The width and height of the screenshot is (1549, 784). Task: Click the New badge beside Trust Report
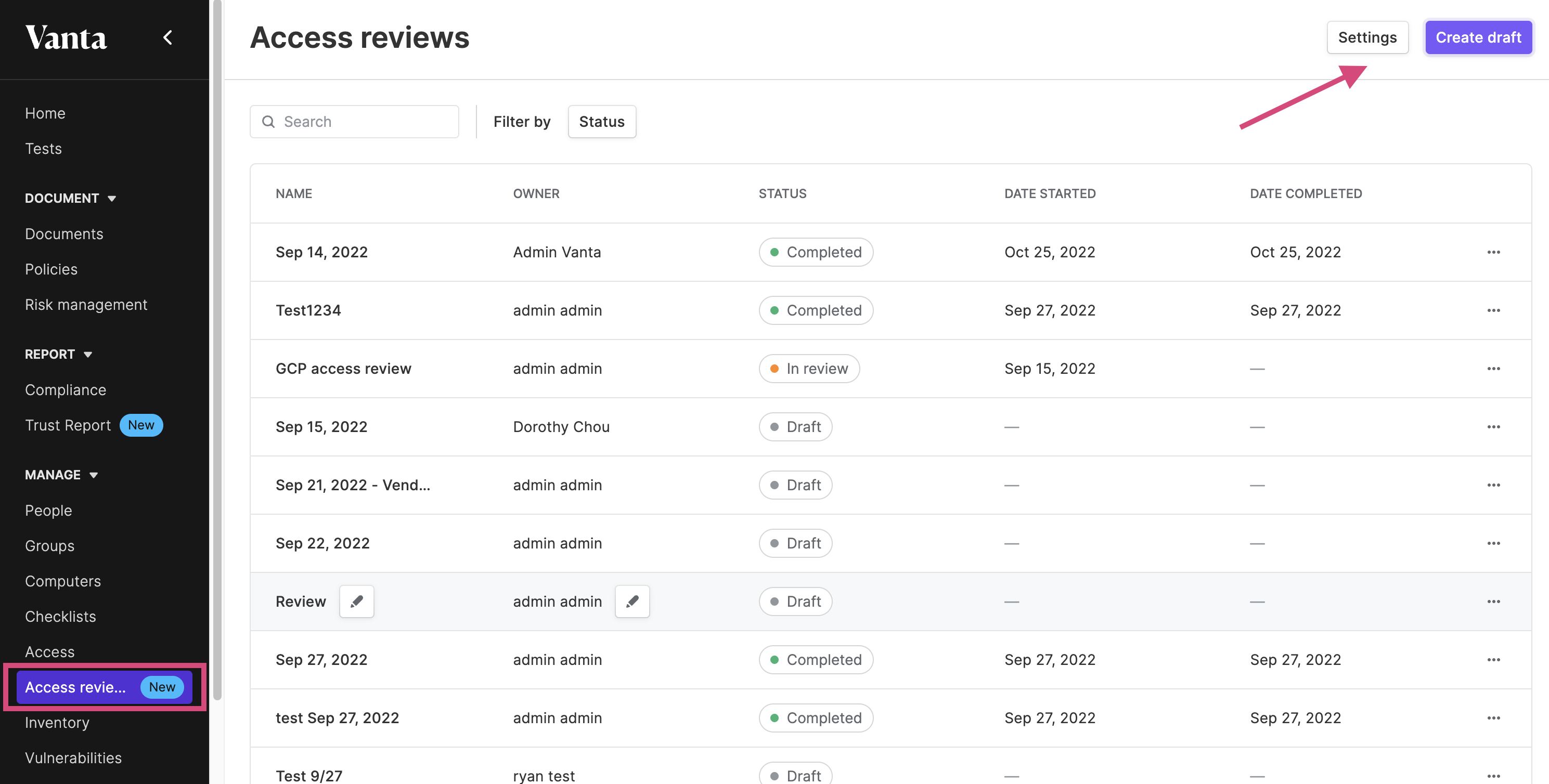coord(141,425)
